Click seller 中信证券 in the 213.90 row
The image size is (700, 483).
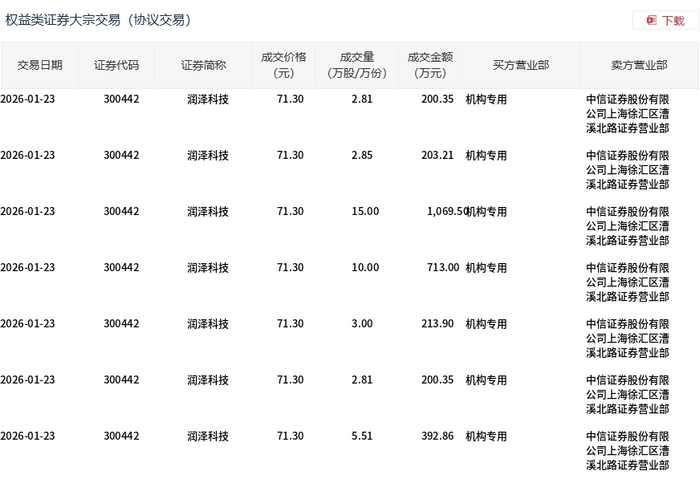[x=628, y=338]
